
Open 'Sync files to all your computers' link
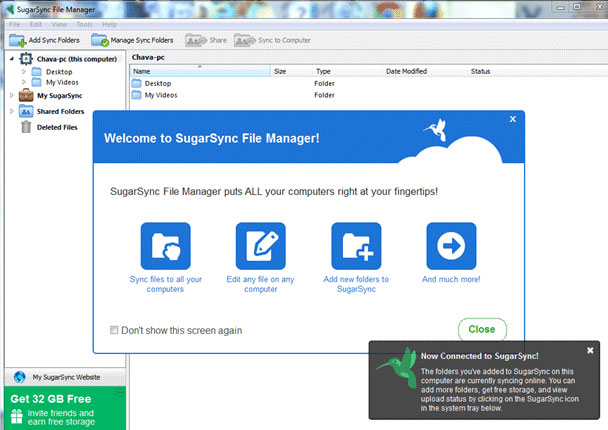click(166, 284)
